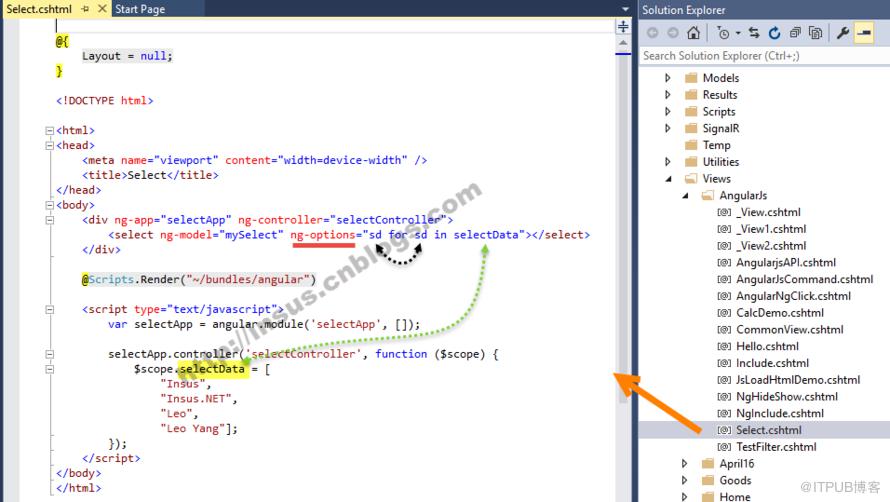Click Solution Explorer Forward navigation icon

673,33
